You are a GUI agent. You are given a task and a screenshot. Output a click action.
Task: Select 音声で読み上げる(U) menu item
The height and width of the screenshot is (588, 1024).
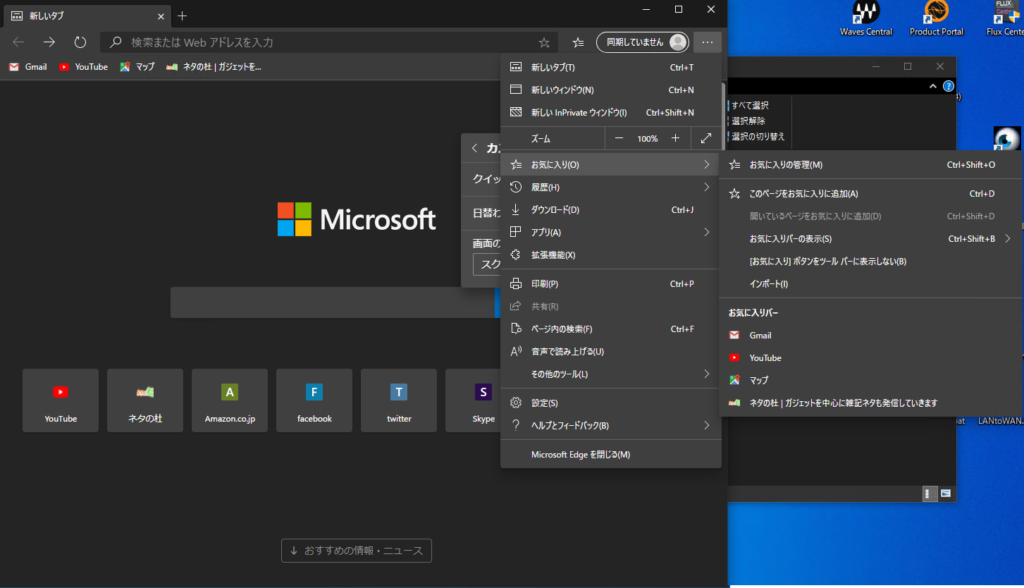coord(611,351)
